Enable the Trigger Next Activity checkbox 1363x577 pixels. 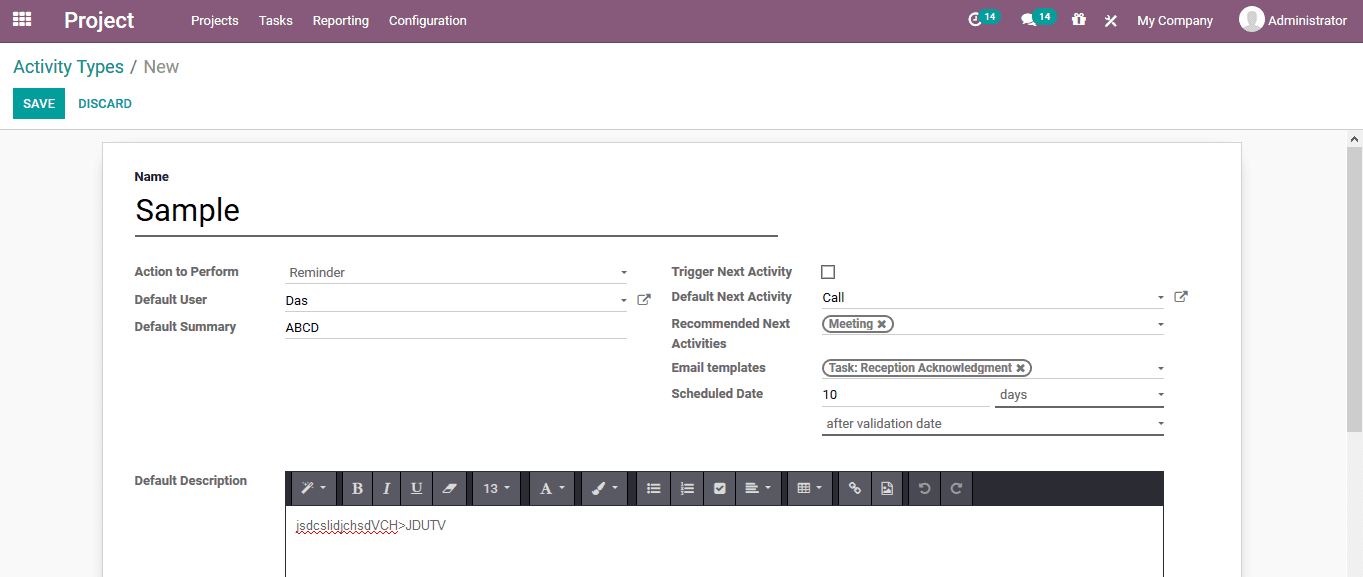coord(827,271)
